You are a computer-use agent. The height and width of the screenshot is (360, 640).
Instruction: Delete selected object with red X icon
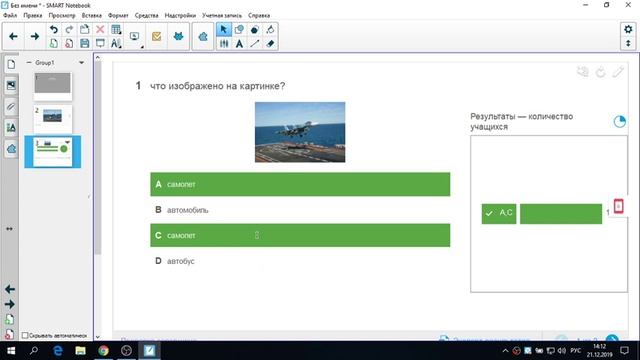pos(100,30)
